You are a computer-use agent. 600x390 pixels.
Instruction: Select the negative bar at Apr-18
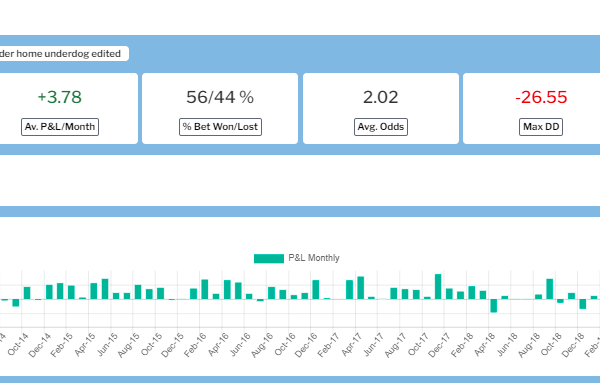494,306
